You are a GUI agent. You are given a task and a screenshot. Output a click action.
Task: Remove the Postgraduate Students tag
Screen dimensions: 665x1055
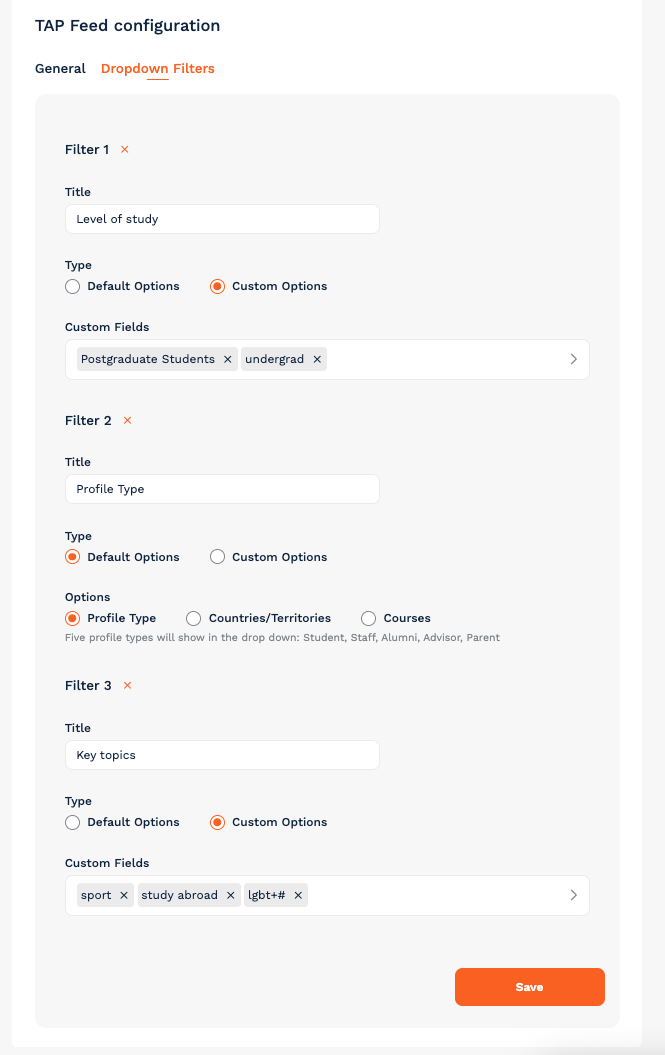coord(228,359)
